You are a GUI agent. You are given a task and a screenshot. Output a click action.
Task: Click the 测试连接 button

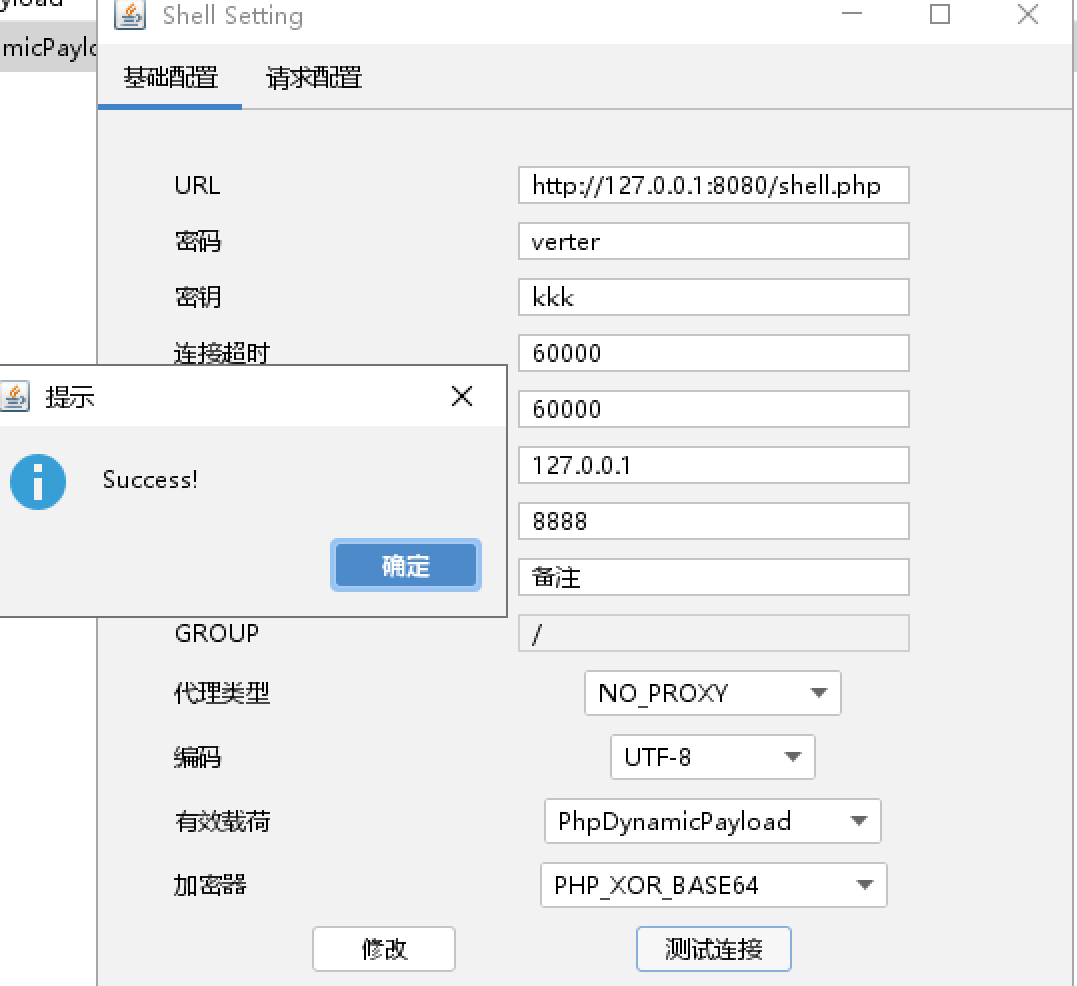[713, 948]
